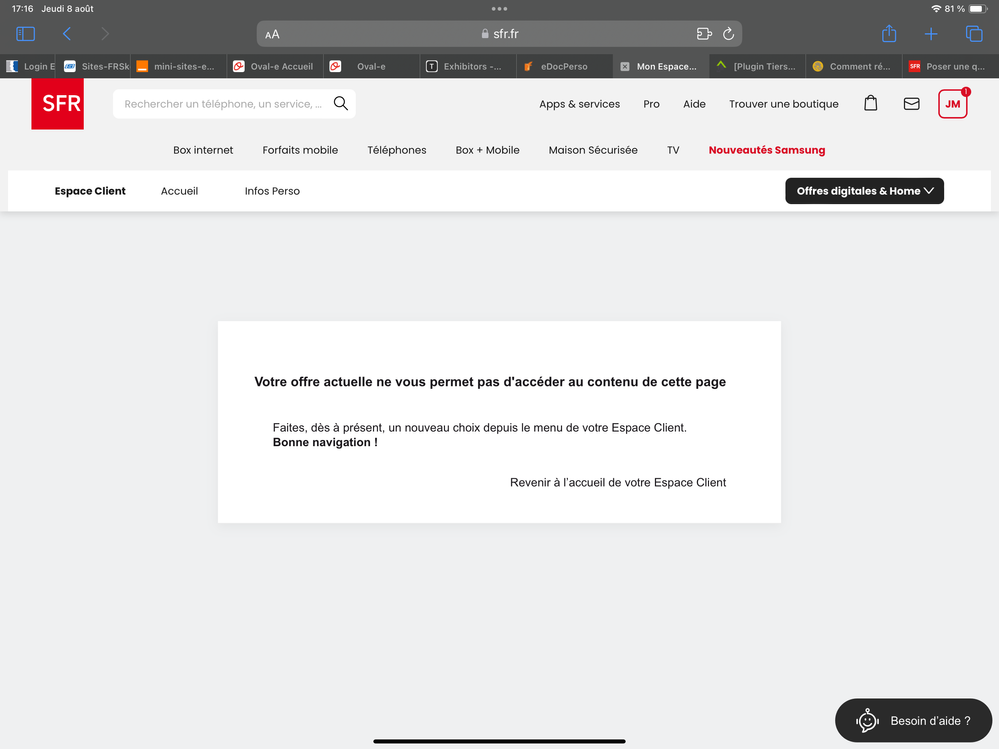The height and width of the screenshot is (749, 999).
Task: Click the SFR logo
Action: (x=57, y=104)
